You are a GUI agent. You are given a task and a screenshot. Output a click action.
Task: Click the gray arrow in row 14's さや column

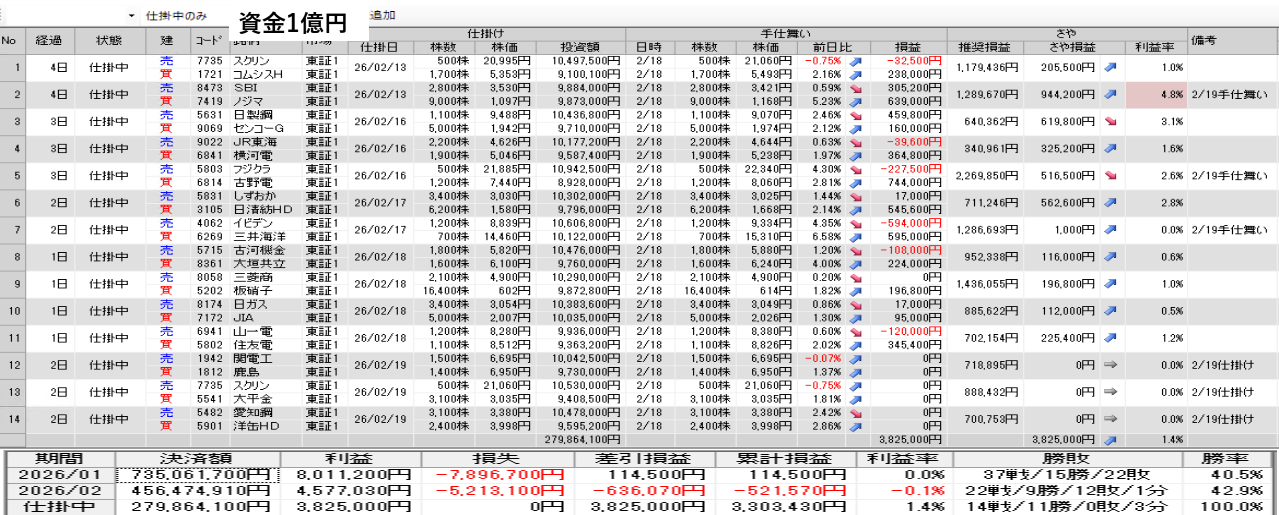point(1112,421)
